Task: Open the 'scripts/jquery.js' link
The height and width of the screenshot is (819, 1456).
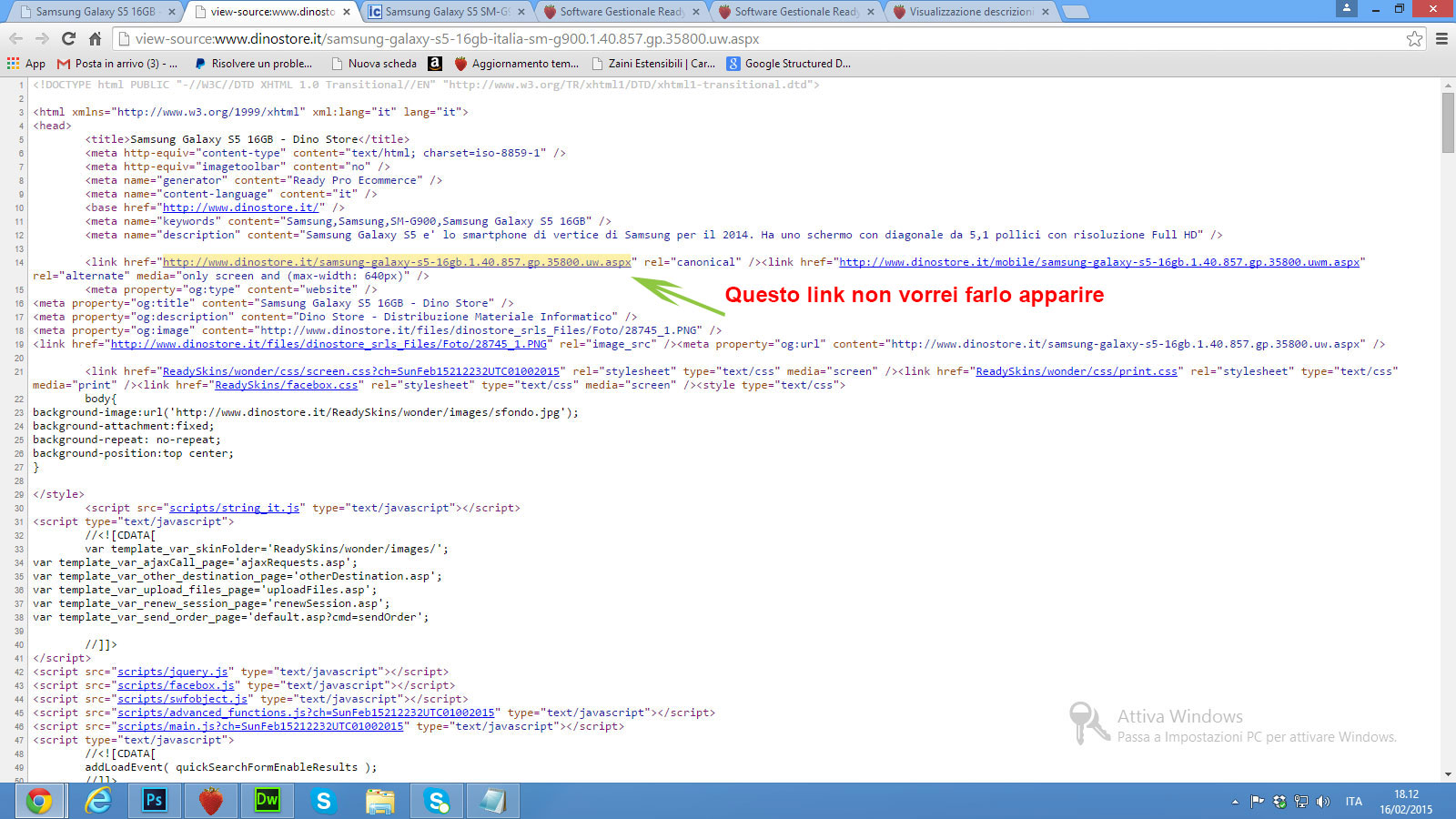Action: pyautogui.click(x=173, y=672)
